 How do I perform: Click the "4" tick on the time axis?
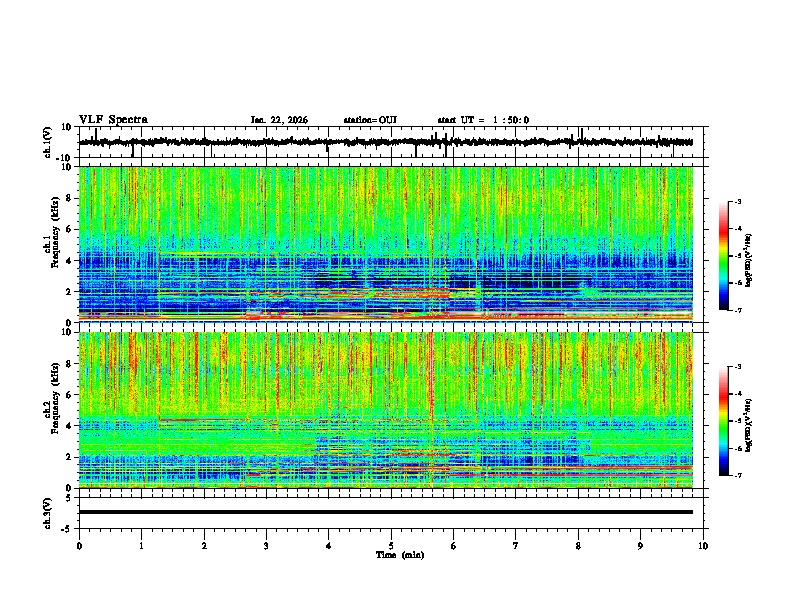(329, 546)
